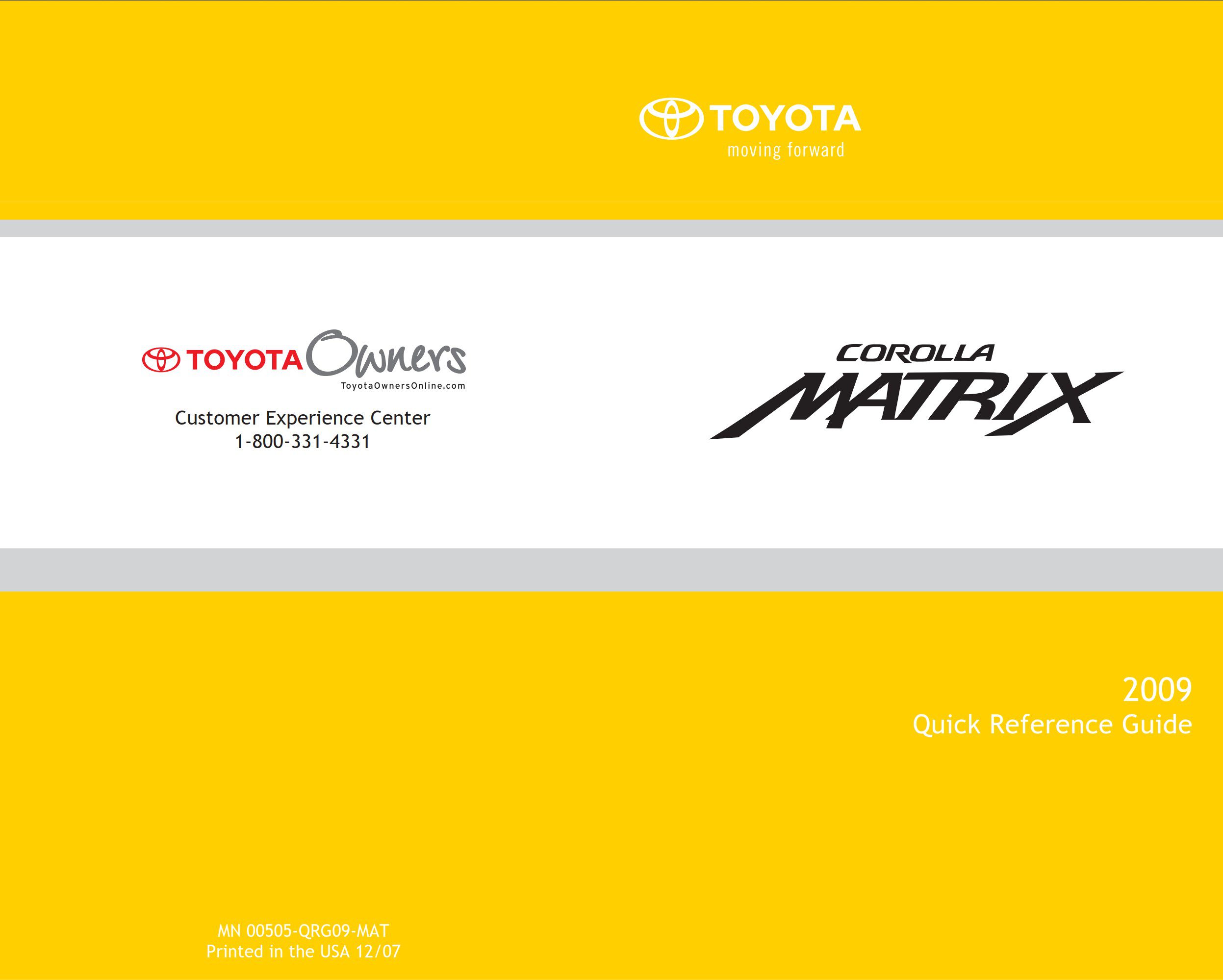Image resolution: width=1223 pixels, height=980 pixels.
Task: Click the white TOYOTA wordmark at top
Action: (785, 118)
